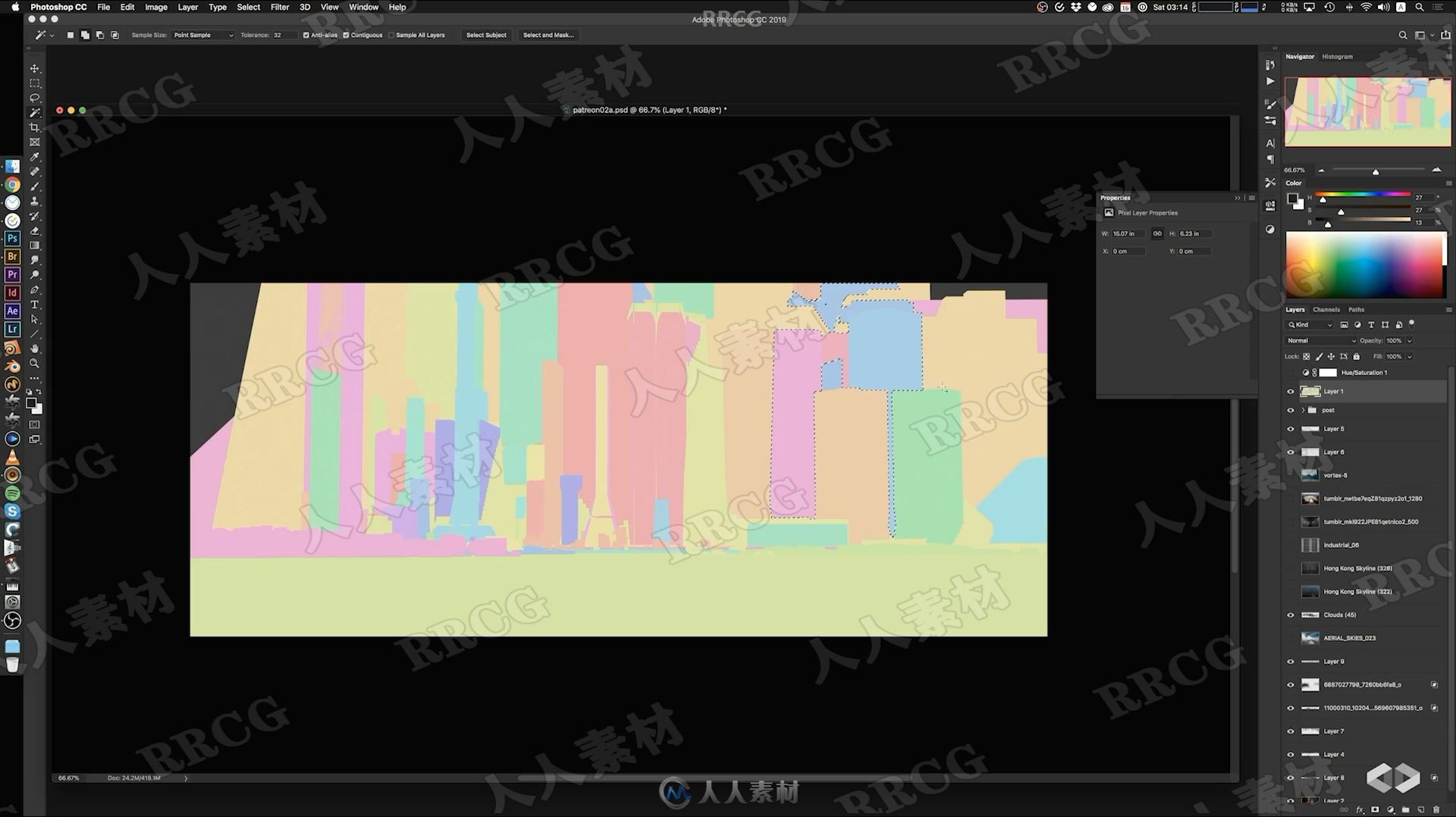Select the Horizontal Type tool
The height and width of the screenshot is (817, 1456).
tap(35, 305)
